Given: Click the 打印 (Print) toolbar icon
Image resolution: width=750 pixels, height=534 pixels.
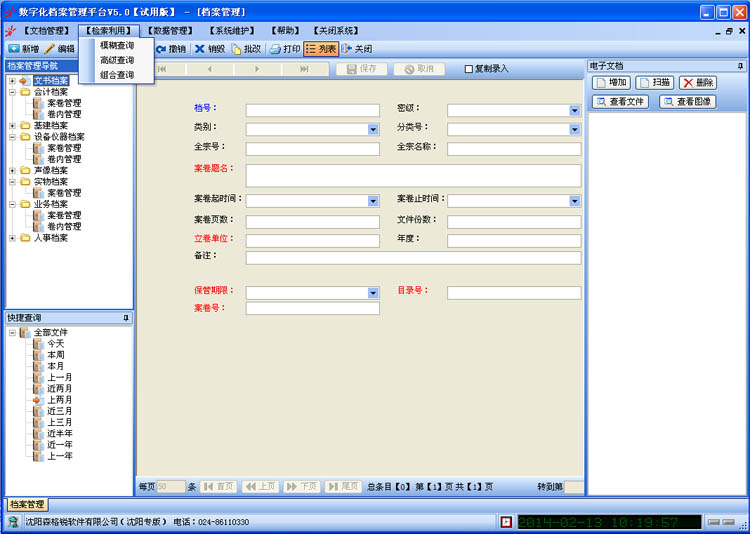Looking at the screenshot, I should coord(284,49).
